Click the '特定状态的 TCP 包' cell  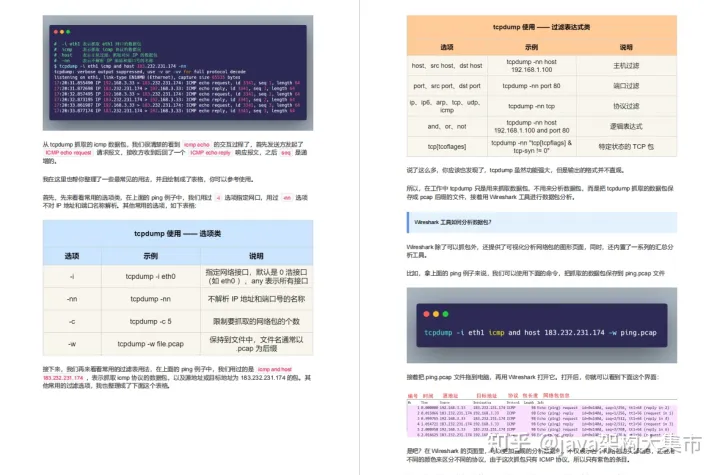tap(626, 147)
